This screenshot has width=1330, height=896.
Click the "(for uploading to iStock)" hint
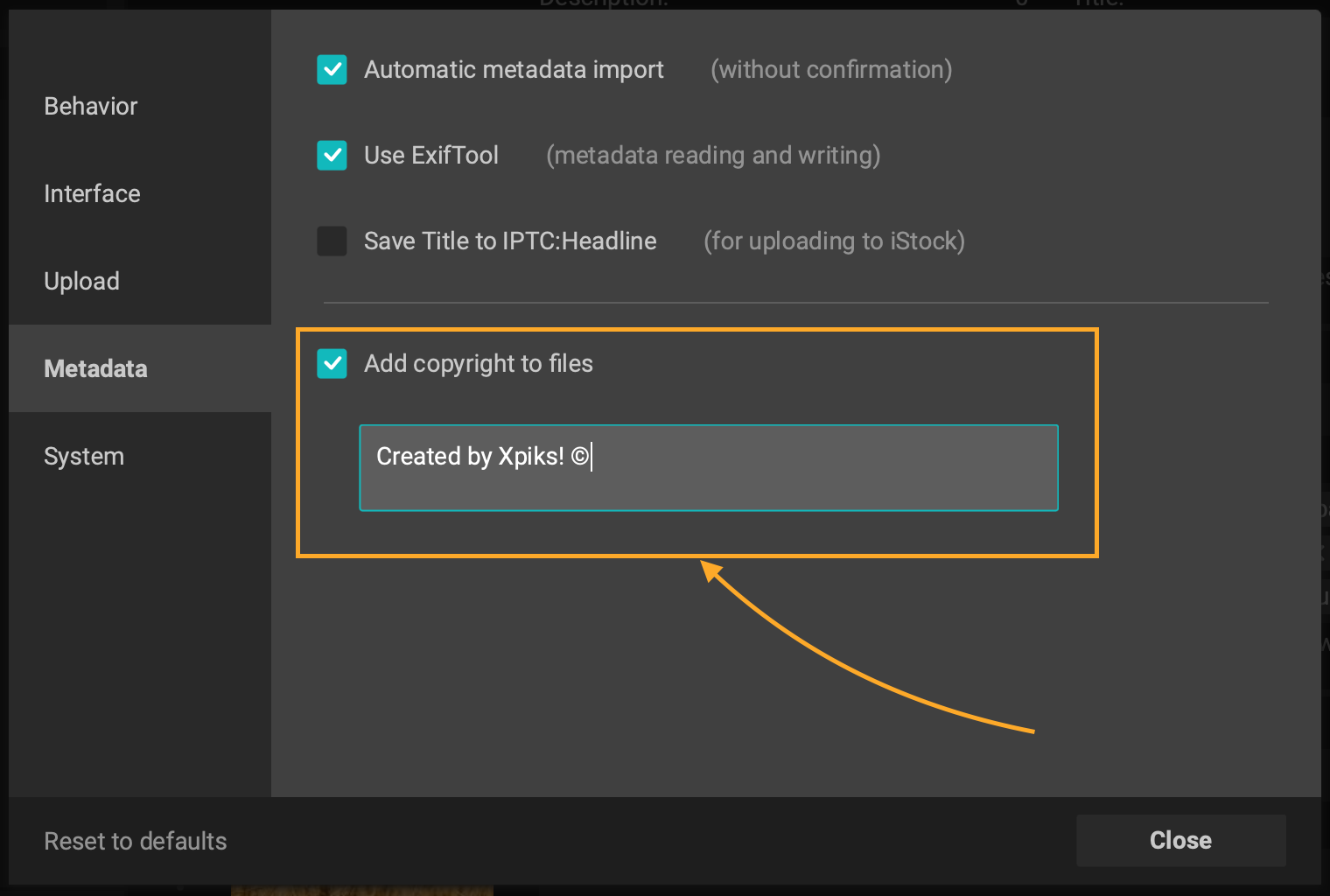pos(833,241)
